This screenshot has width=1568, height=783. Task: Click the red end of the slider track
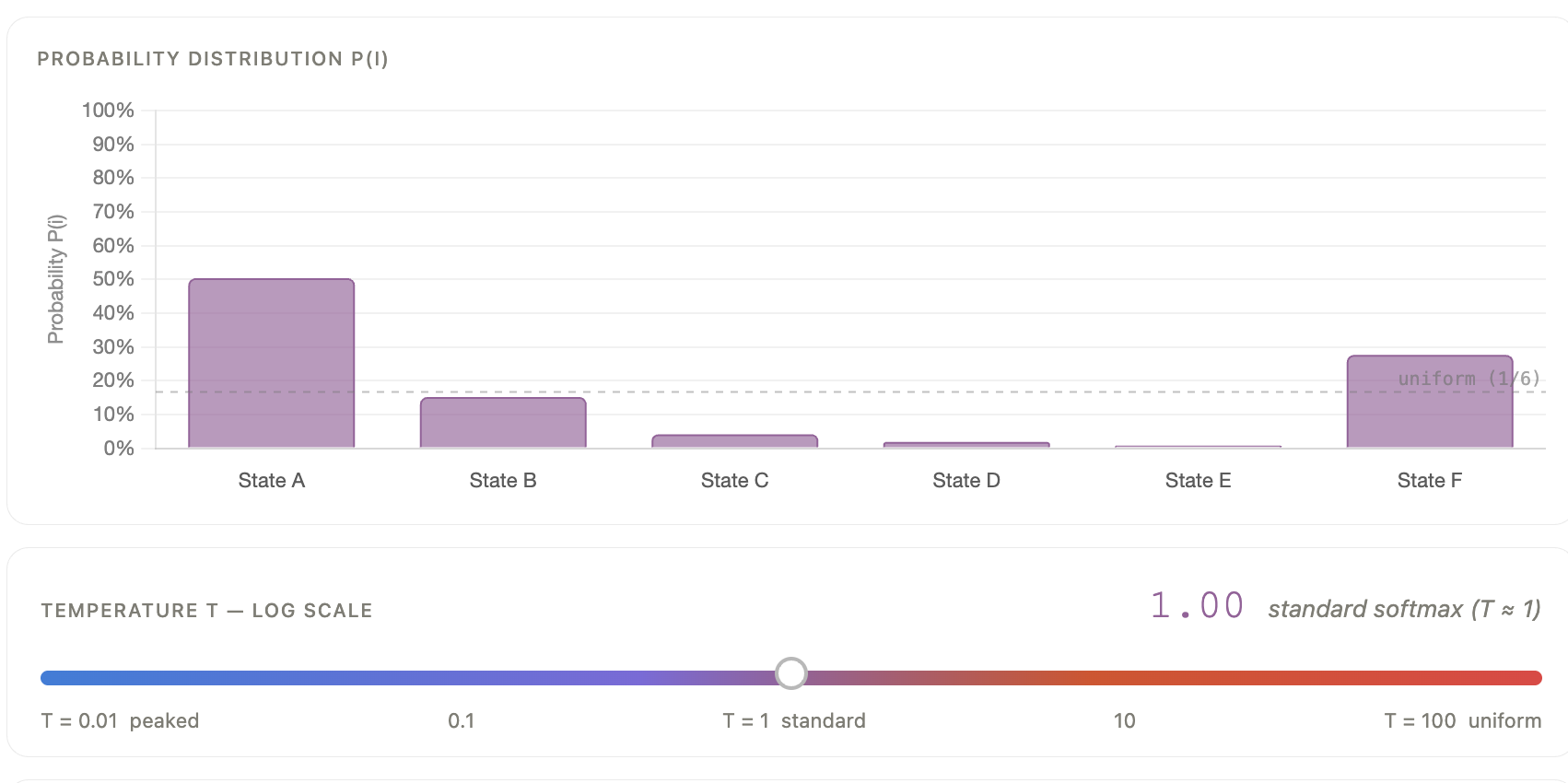click(x=1520, y=676)
